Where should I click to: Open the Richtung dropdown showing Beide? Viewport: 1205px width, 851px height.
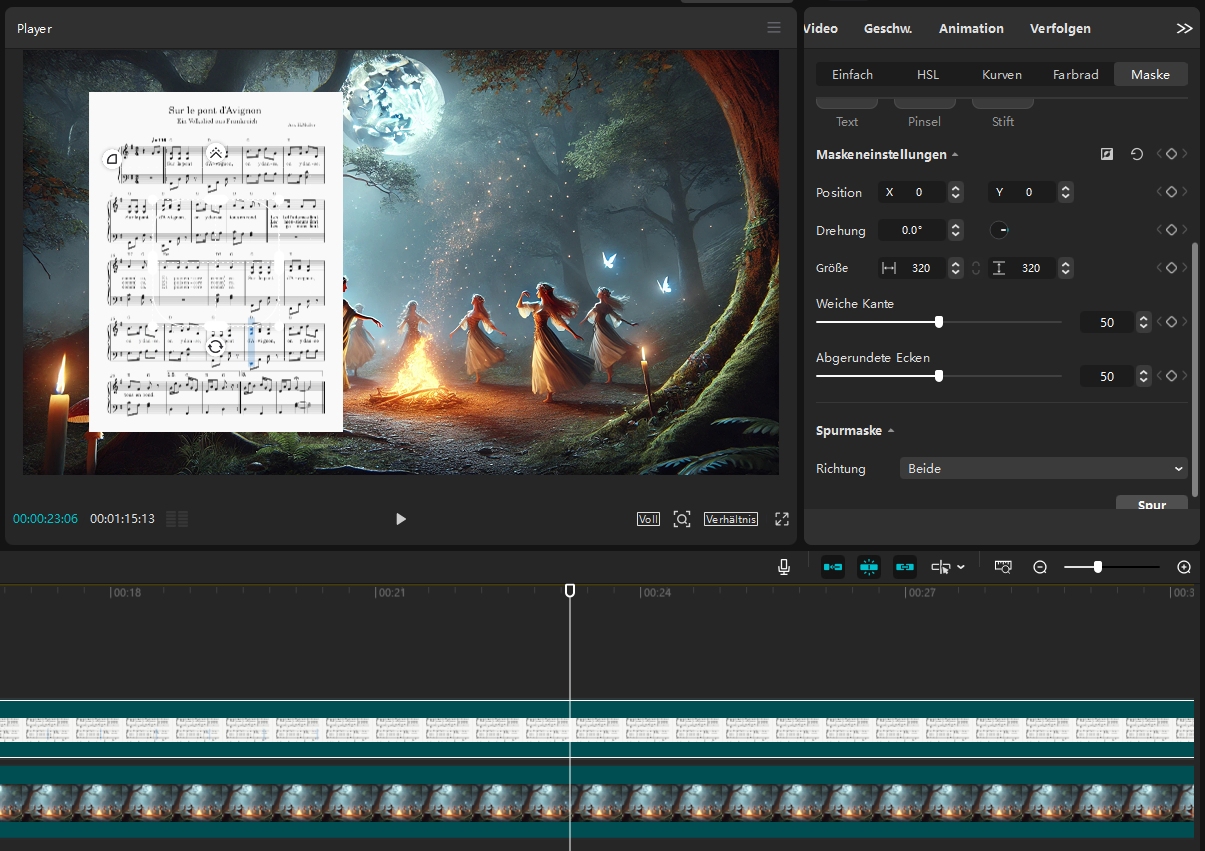coord(1043,468)
